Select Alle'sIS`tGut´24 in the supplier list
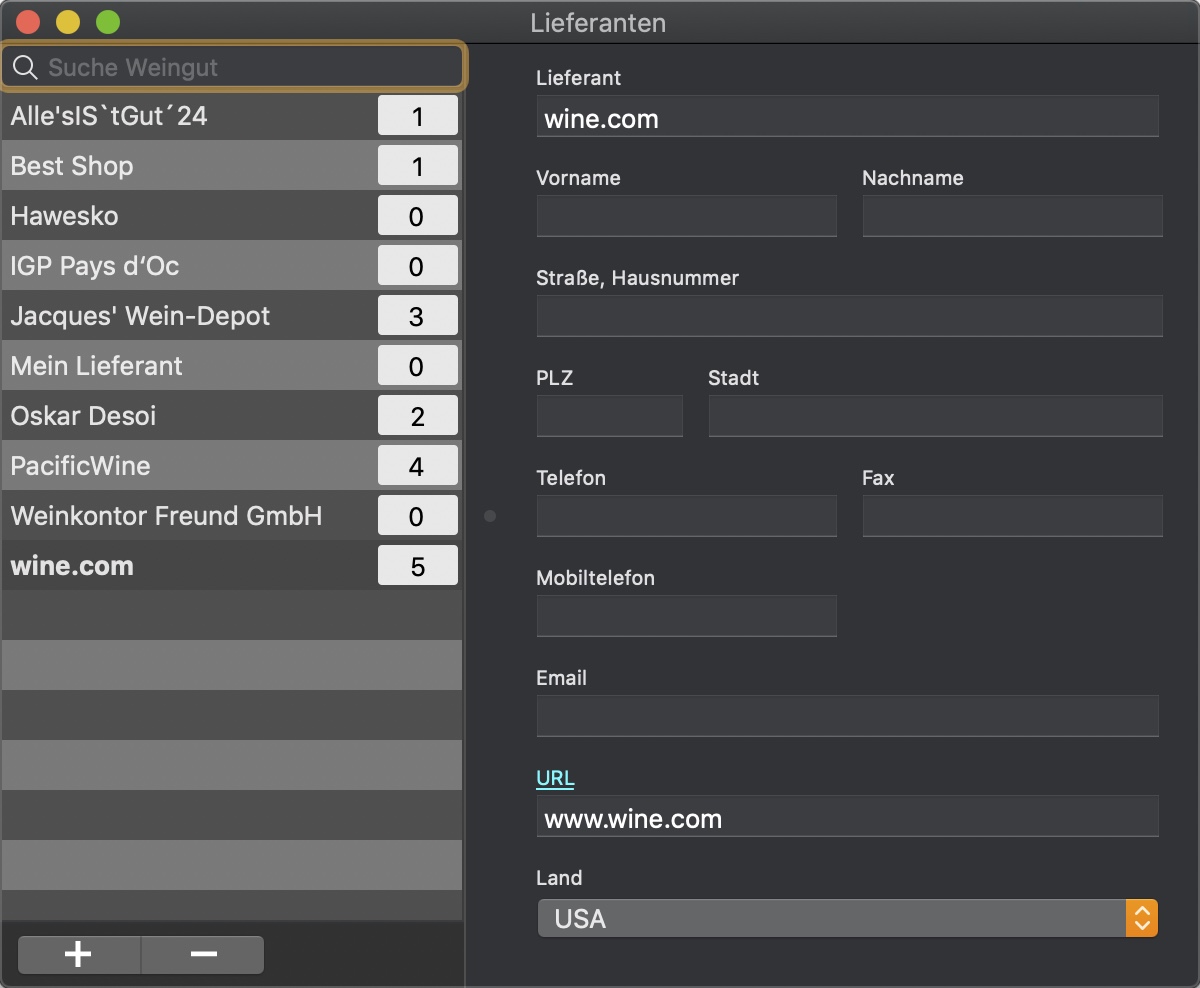This screenshot has height=988, width=1200. 232,116
